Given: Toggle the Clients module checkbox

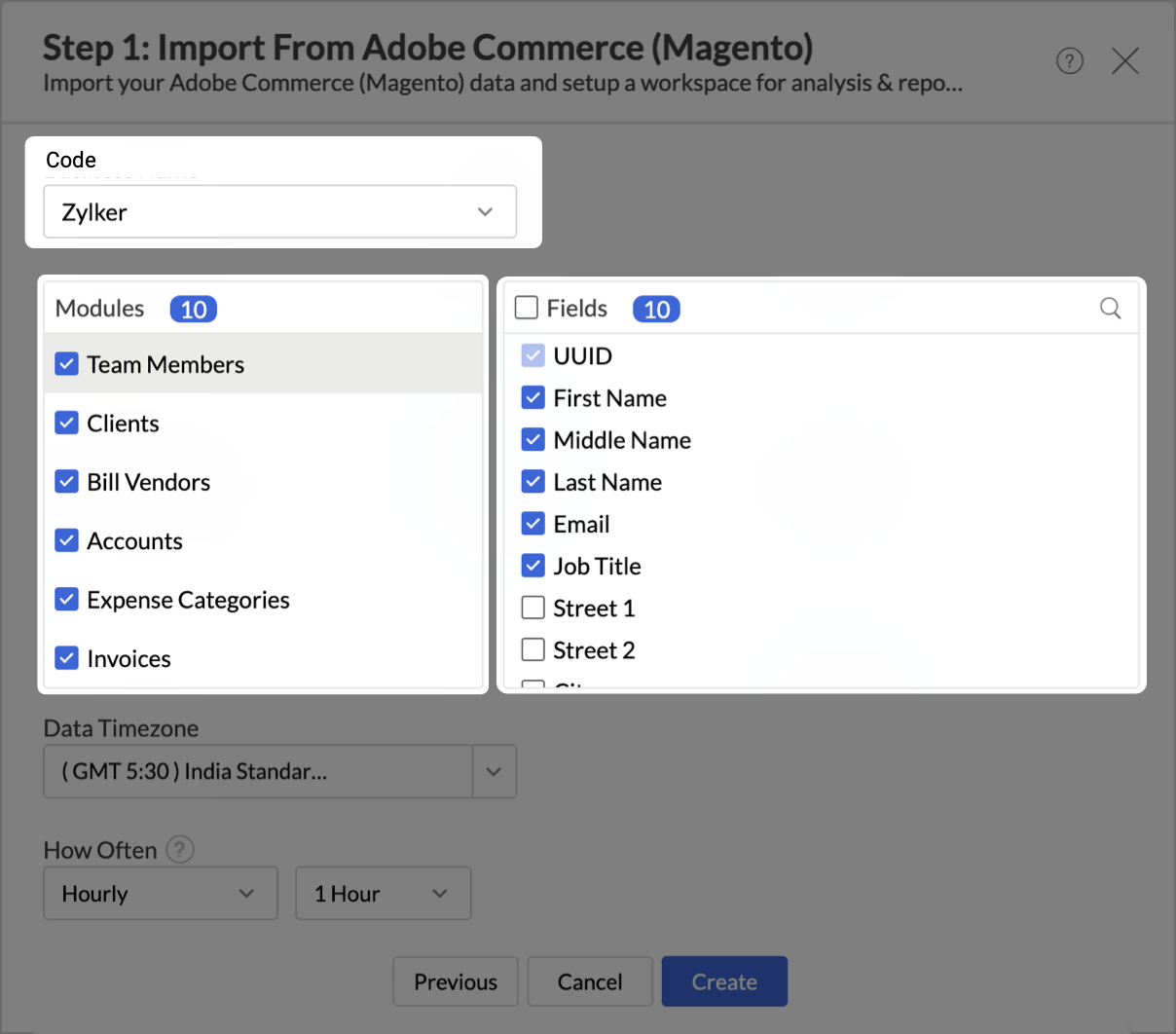Looking at the screenshot, I should click(67, 423).
